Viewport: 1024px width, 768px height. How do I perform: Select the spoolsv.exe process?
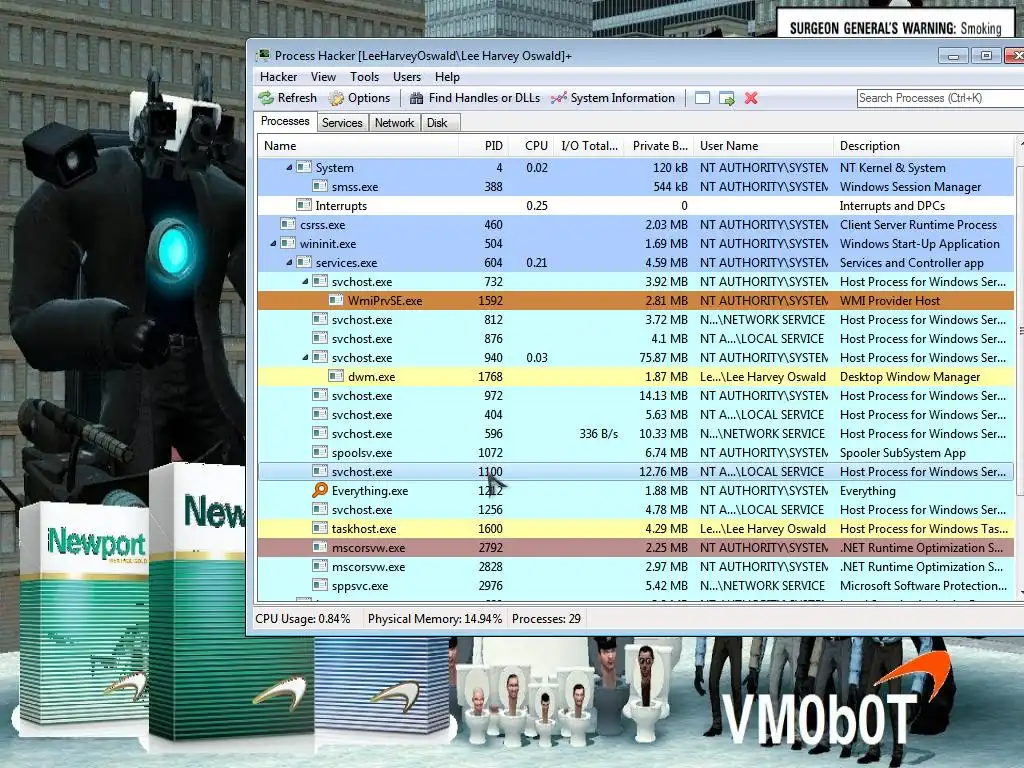pos(636,453)
